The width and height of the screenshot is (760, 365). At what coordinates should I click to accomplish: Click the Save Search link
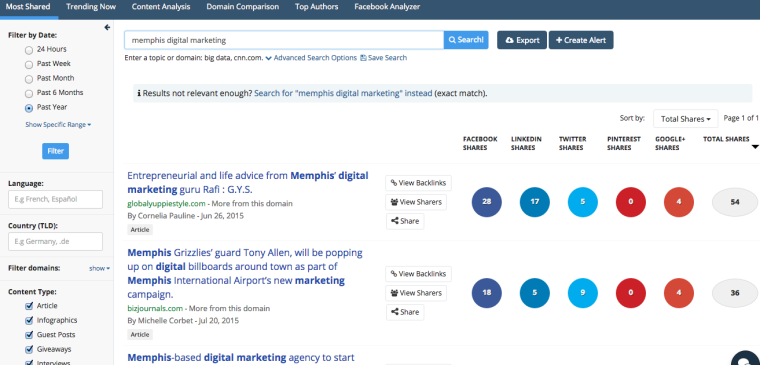click(x=383, y=58)
